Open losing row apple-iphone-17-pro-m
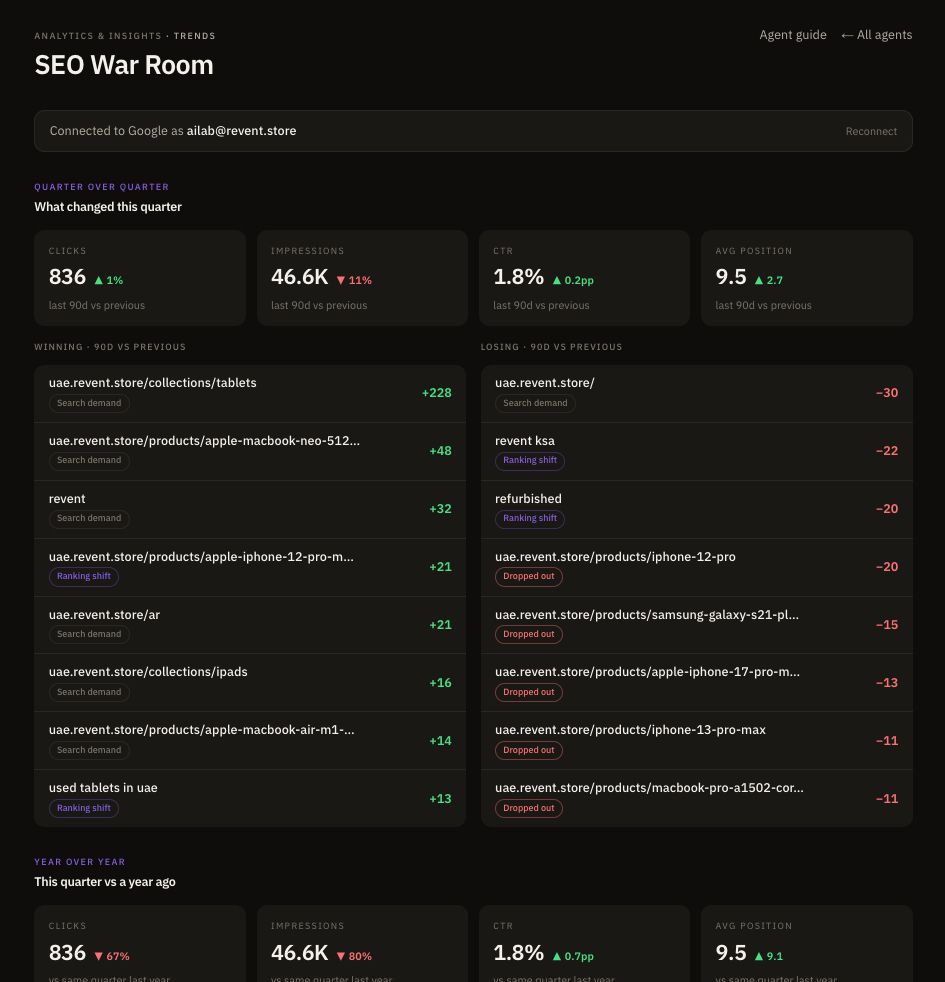Image resolution: width=945 pixels, height=982 pixels. point(696,683)
